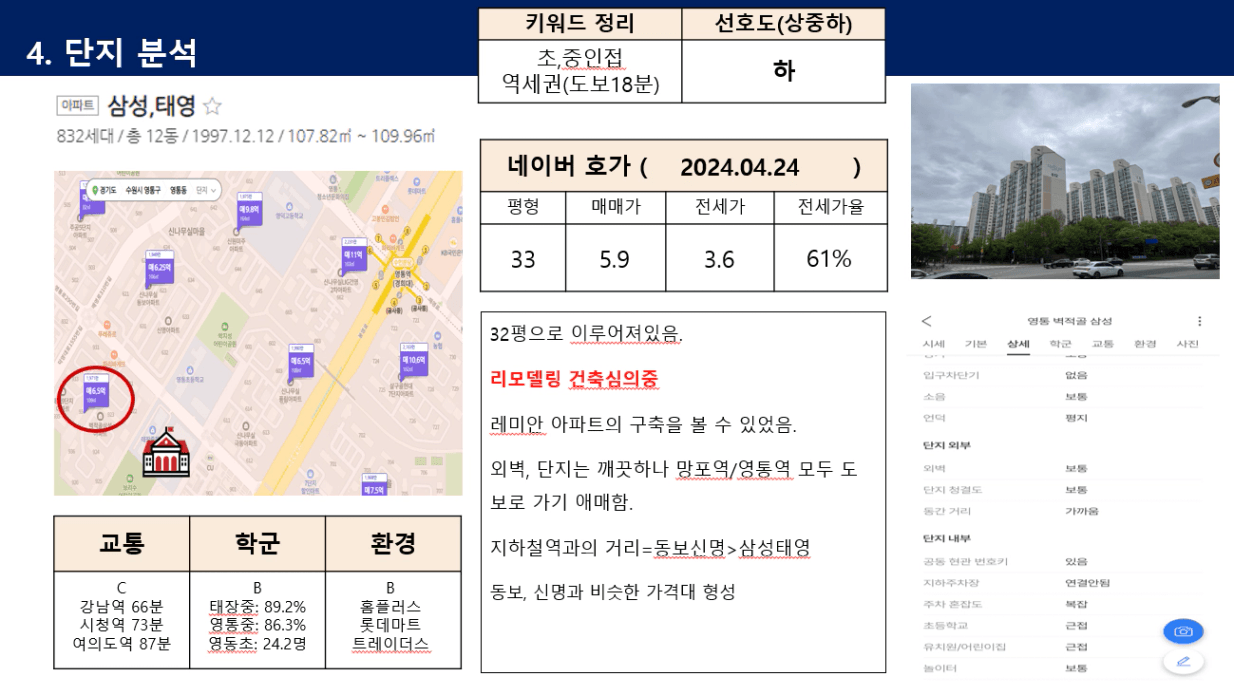Image resolution: width=1234 pixels, height=695 pixels.
Task: Click the 단지 내부 section heading
Action: pyautogui.click(x=946, y=538)
